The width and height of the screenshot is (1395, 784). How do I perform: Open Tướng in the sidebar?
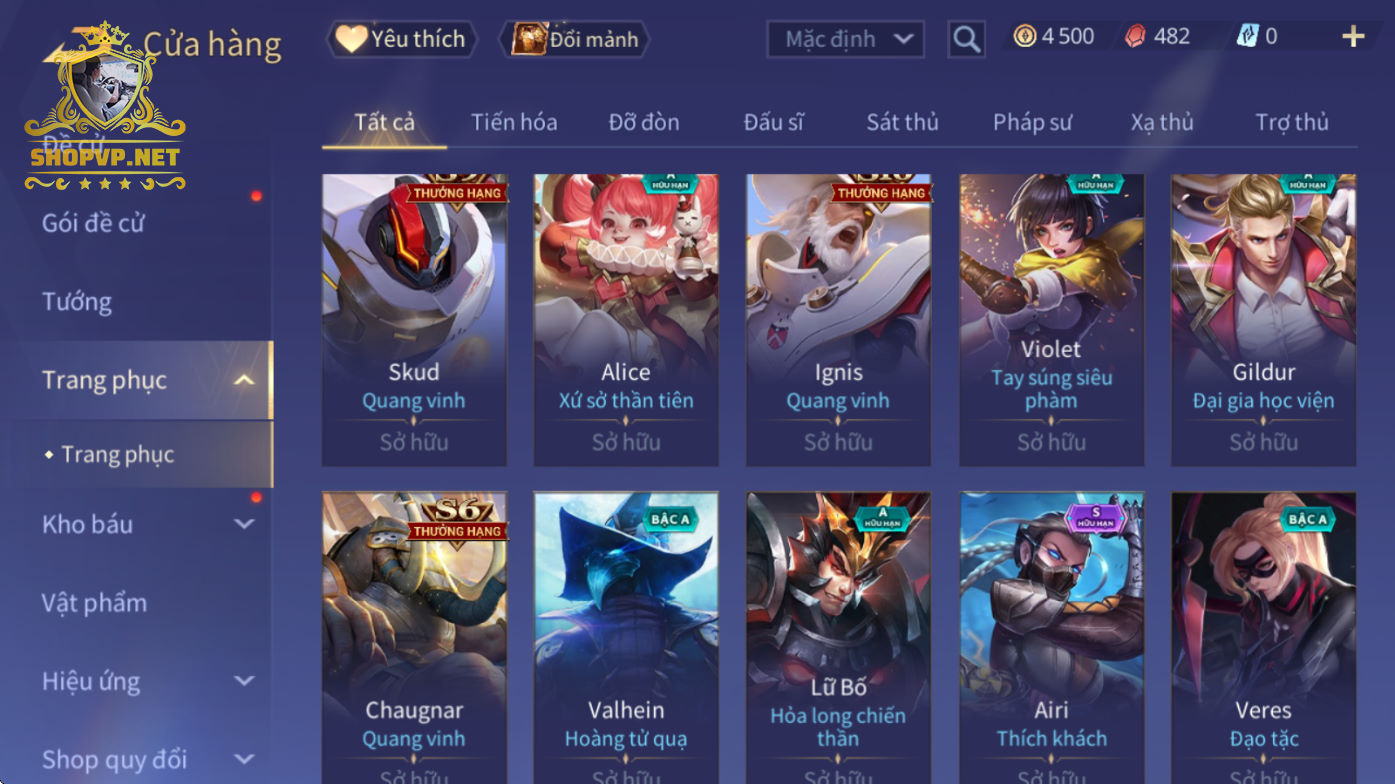click(x=77, y=302)
